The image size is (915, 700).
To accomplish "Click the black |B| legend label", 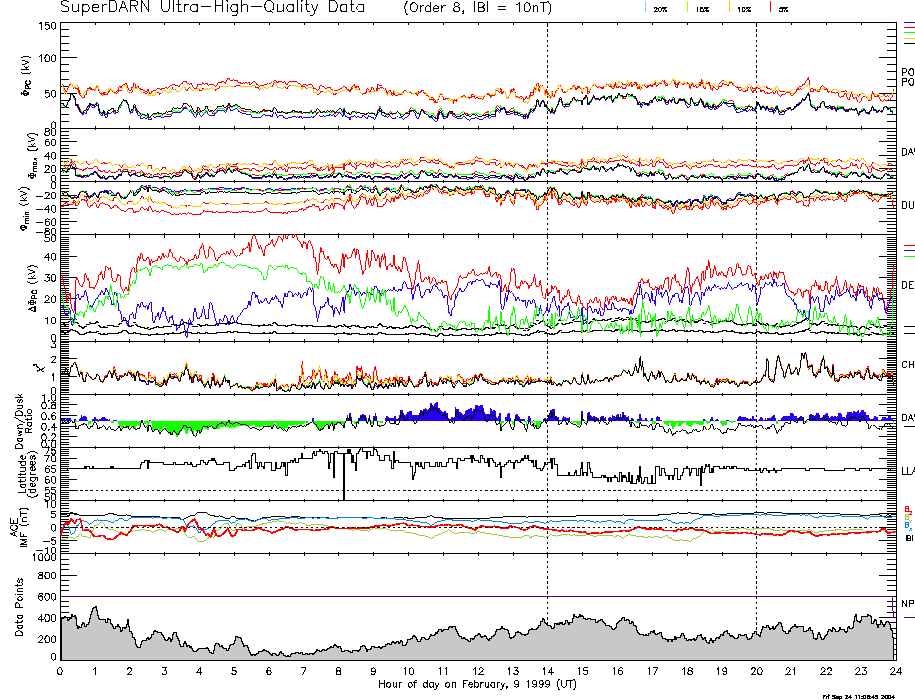I will point(909,538).
